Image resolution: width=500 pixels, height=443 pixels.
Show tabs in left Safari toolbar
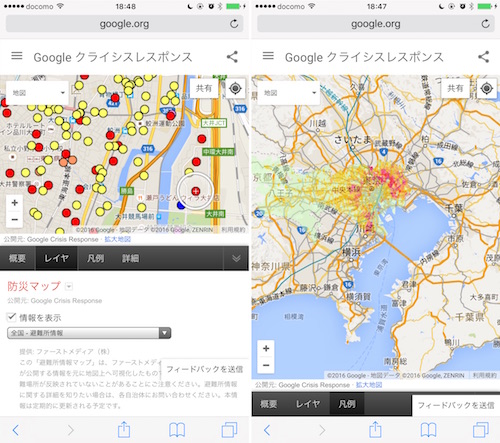tap(229, 430)
